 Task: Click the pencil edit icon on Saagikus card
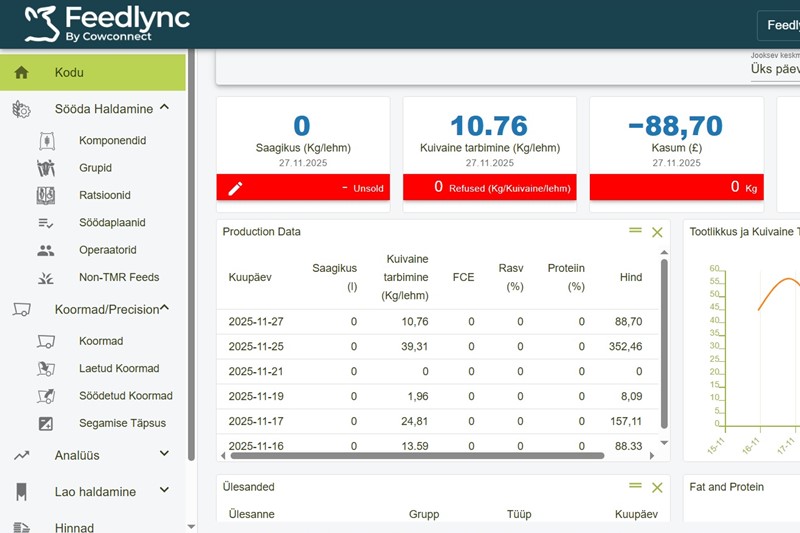click(235, 188)
